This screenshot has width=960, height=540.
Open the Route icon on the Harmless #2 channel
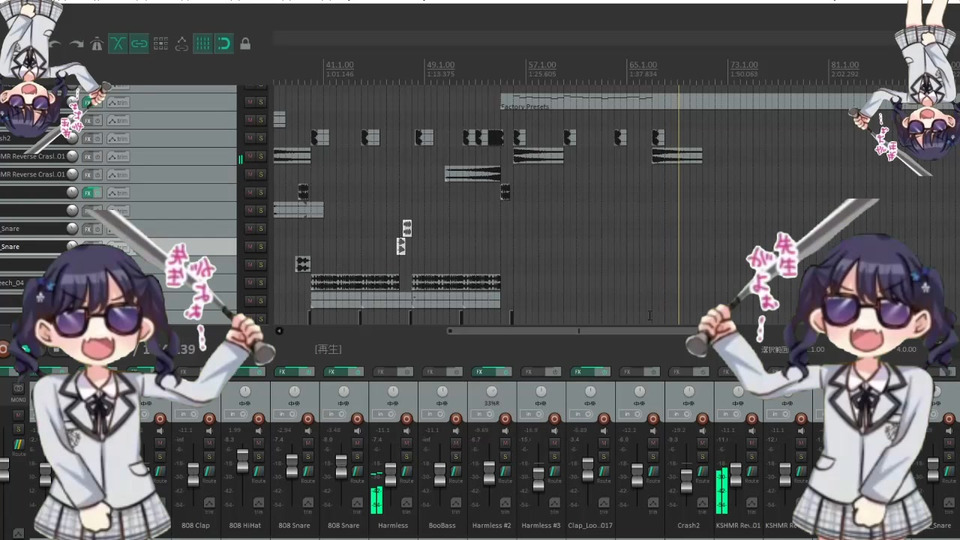pyautogui.click(x=505, y=472)
